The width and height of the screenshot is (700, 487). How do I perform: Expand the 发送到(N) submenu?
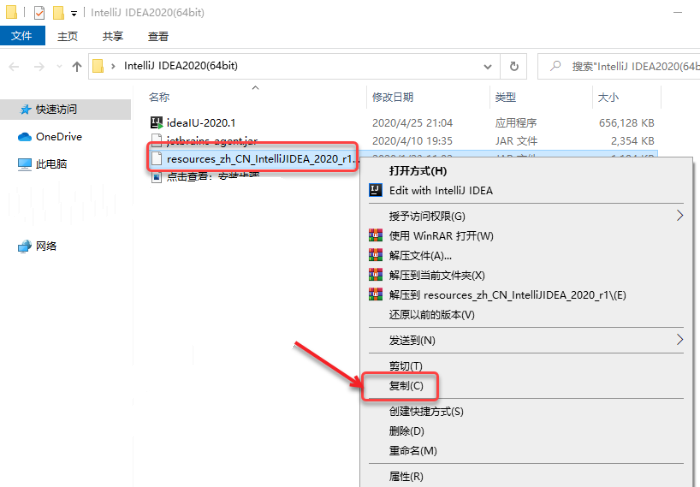[x=526, y=340]
